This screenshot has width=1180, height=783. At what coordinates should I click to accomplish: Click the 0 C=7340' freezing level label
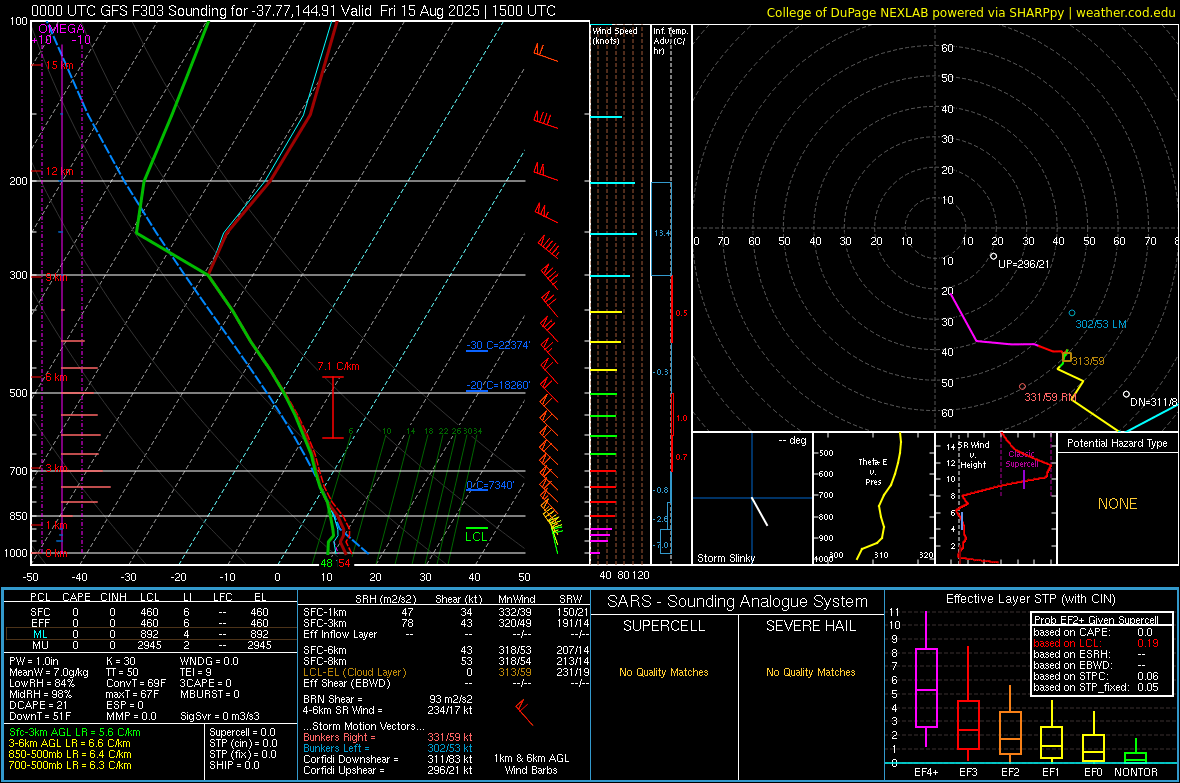click(x=490, y=486)
